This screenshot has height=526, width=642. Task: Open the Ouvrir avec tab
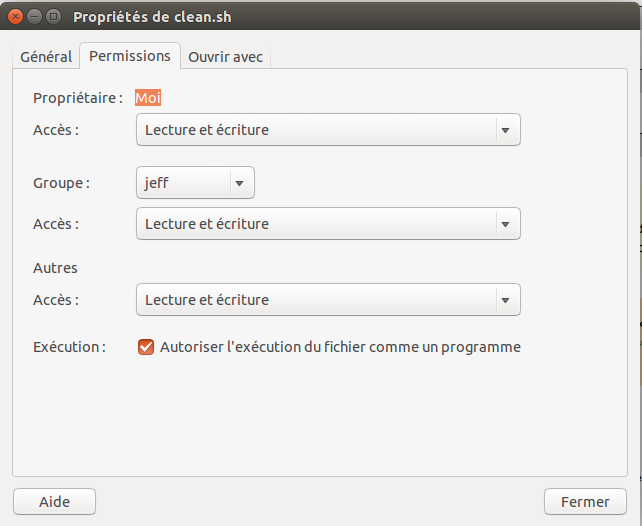[226, 57]
